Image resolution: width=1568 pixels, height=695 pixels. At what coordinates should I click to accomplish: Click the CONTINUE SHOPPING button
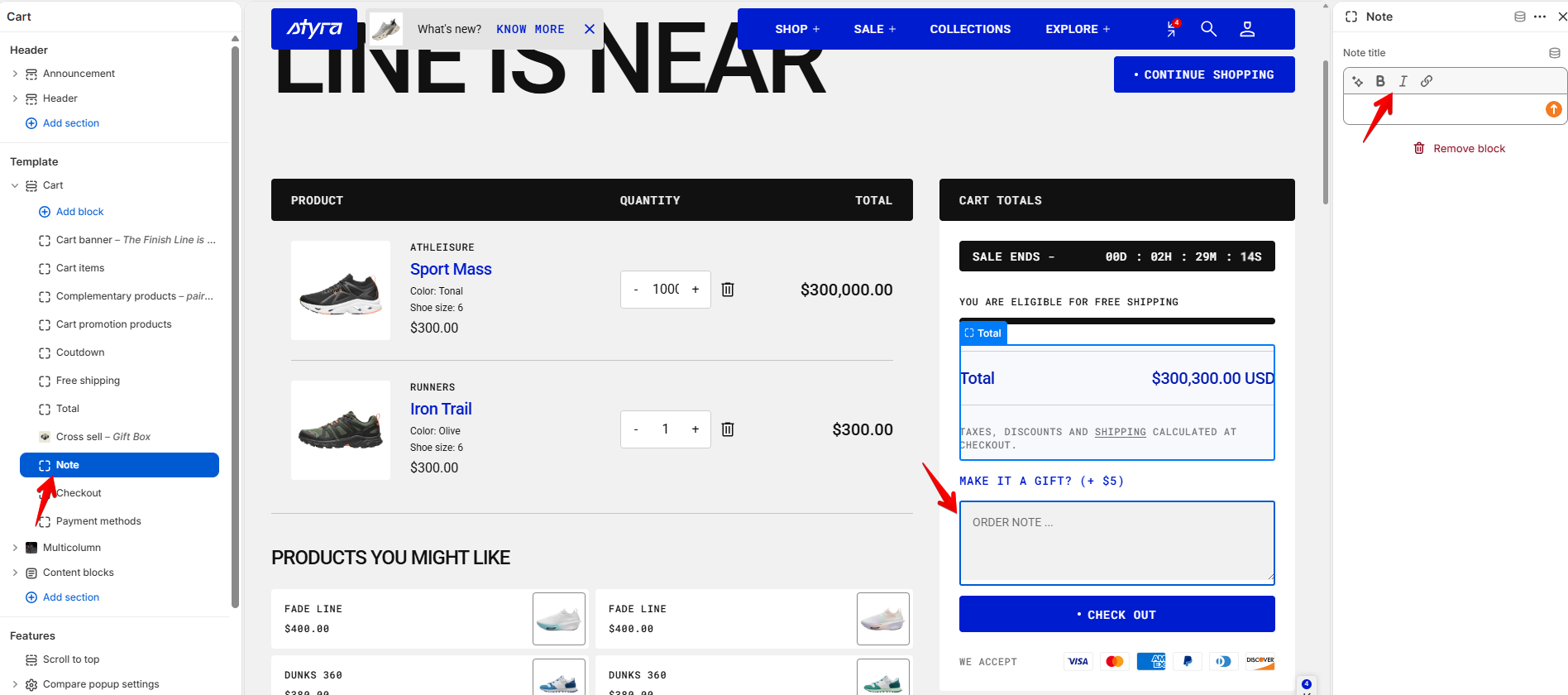pos(1204,74)
